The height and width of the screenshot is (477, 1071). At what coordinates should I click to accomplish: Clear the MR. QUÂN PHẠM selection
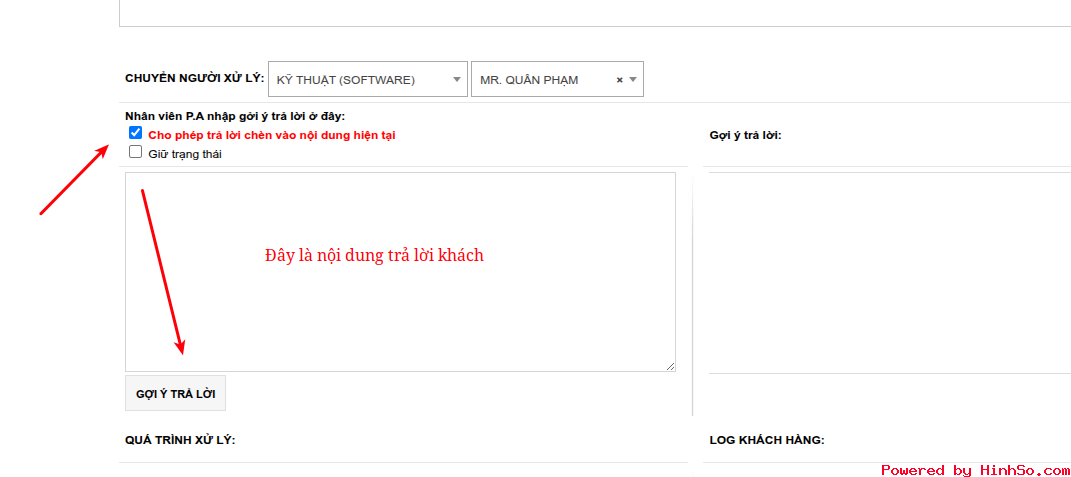click(619, 80)
